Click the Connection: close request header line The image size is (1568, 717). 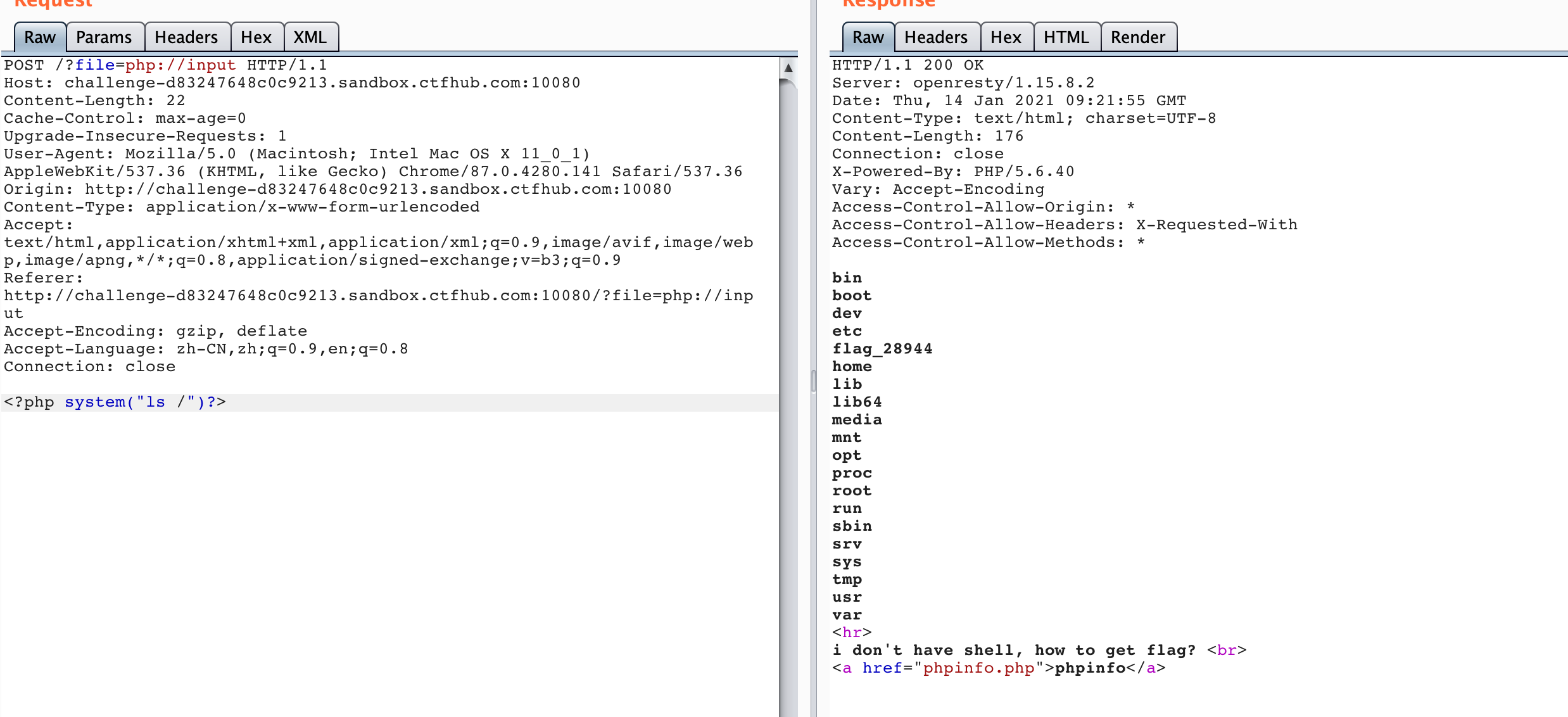(x=89, y=367)
